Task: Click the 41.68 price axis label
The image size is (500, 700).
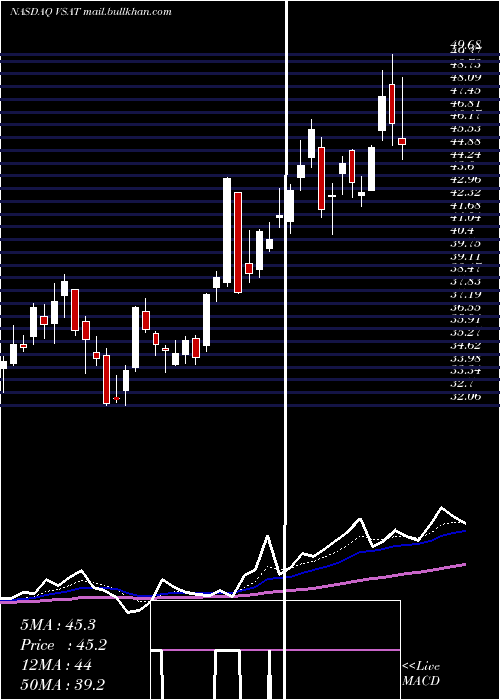Action: point(466,205)
